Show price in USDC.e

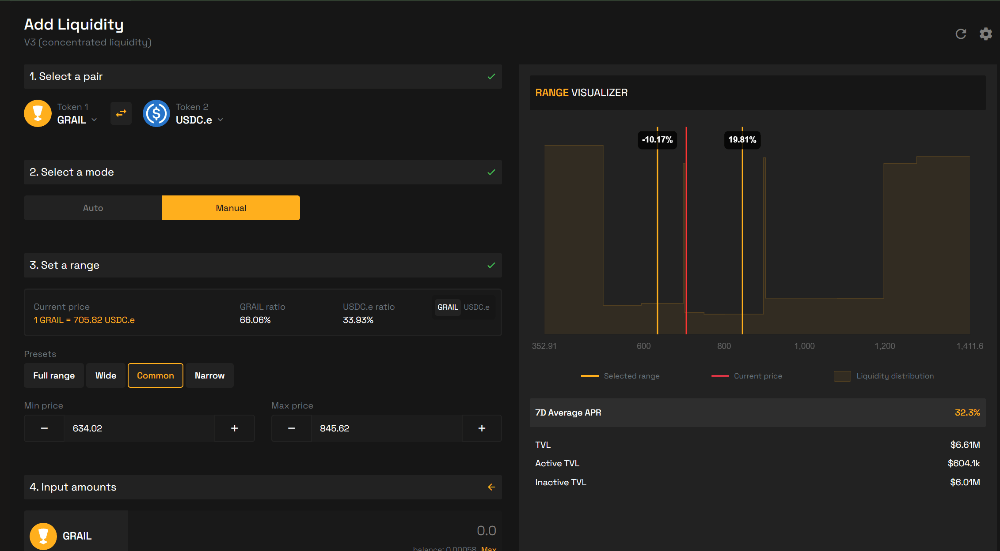pyautogui.click(x=476, y=307)
